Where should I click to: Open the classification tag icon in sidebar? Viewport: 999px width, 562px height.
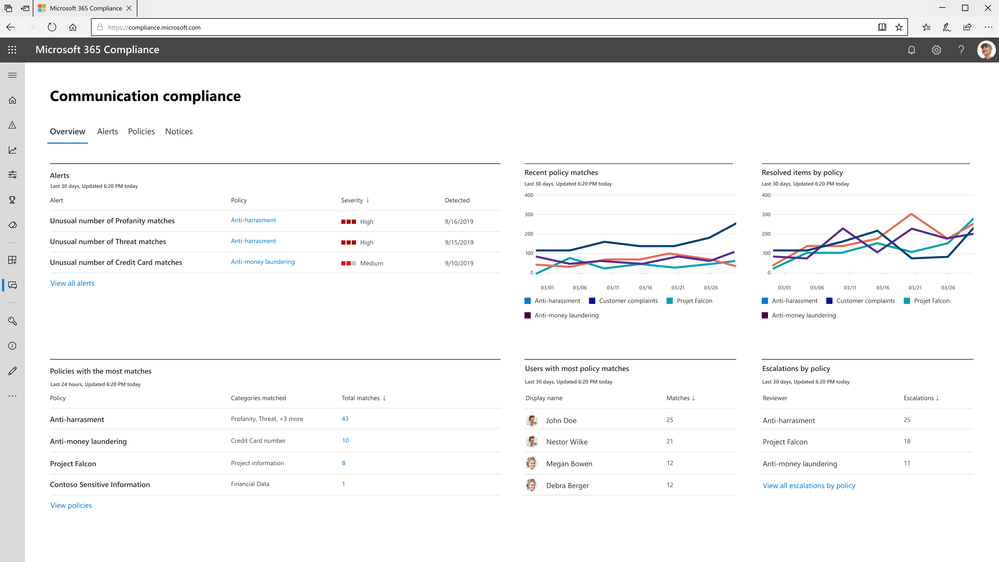[x=12, y=225]
